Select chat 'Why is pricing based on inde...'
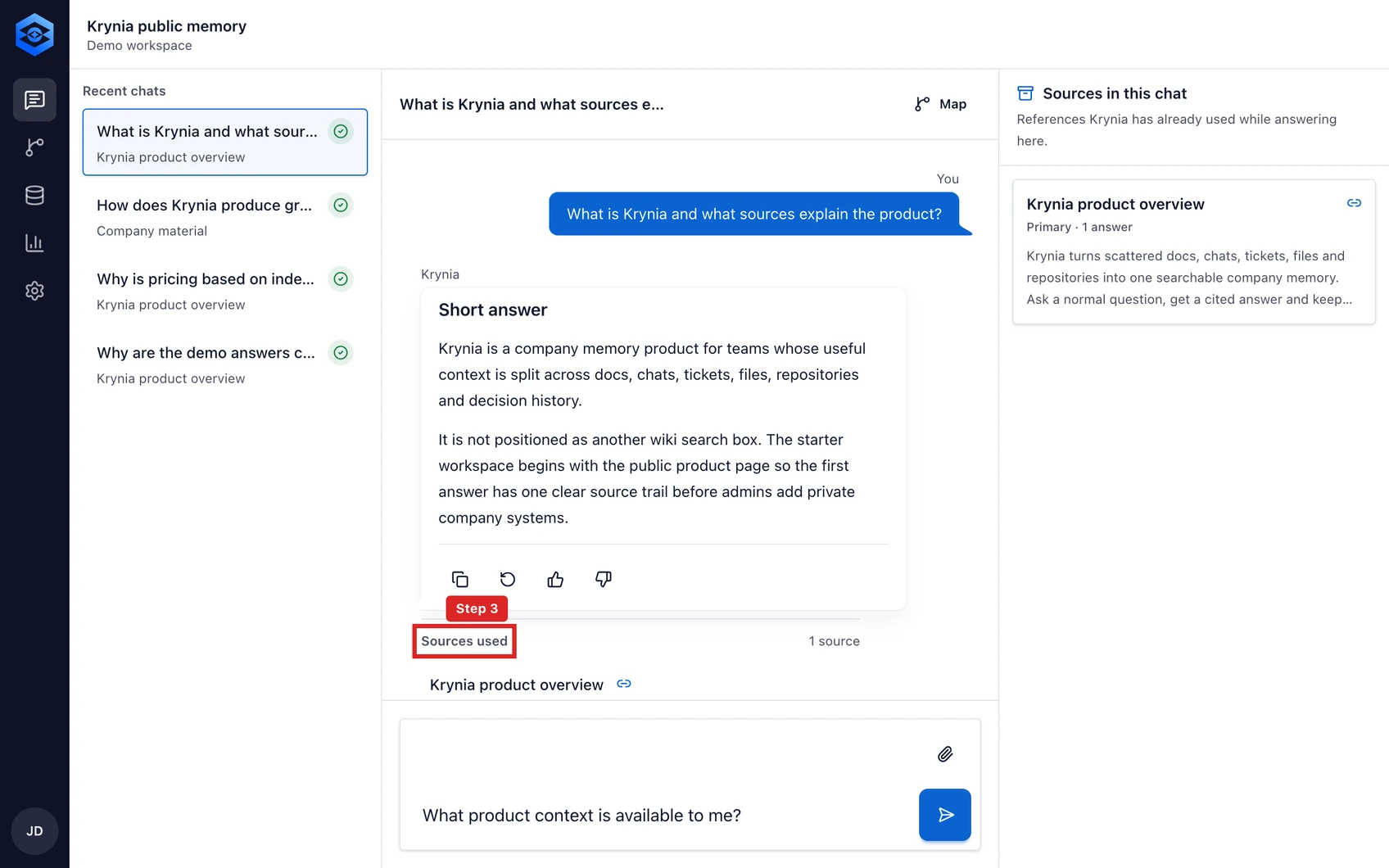 point(225,291)
